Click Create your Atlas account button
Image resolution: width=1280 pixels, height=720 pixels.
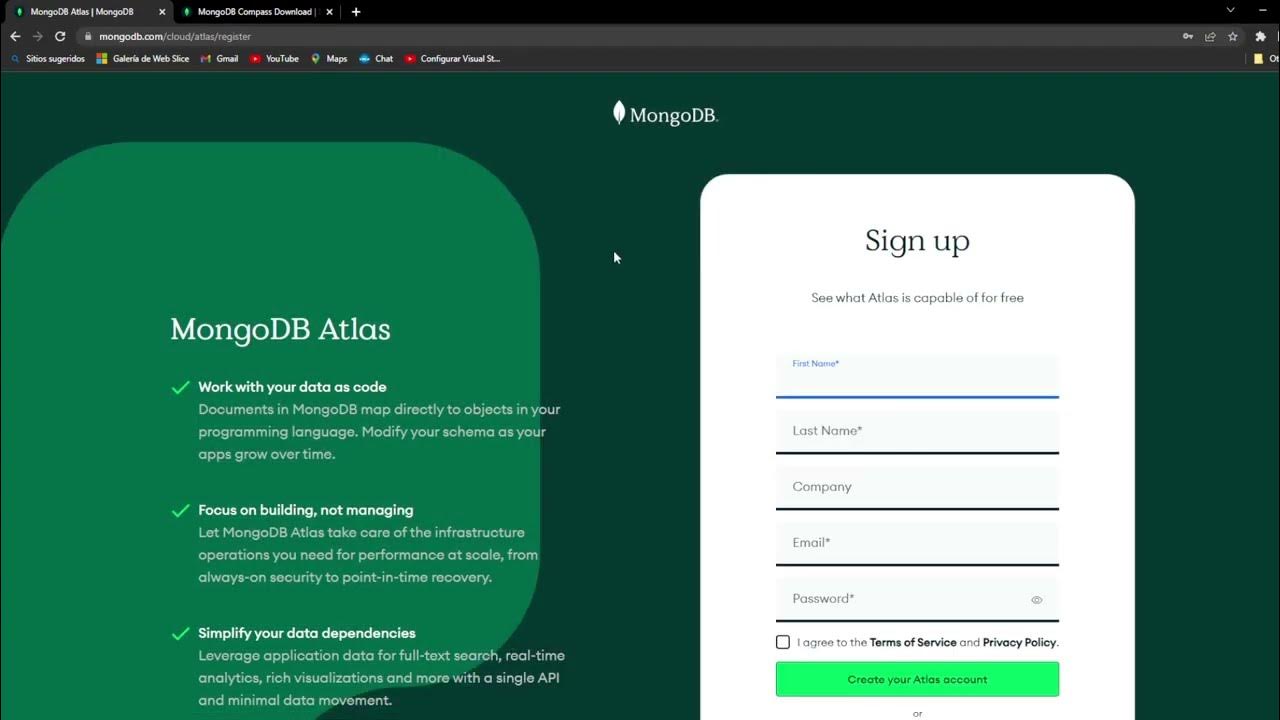(917, 679)
